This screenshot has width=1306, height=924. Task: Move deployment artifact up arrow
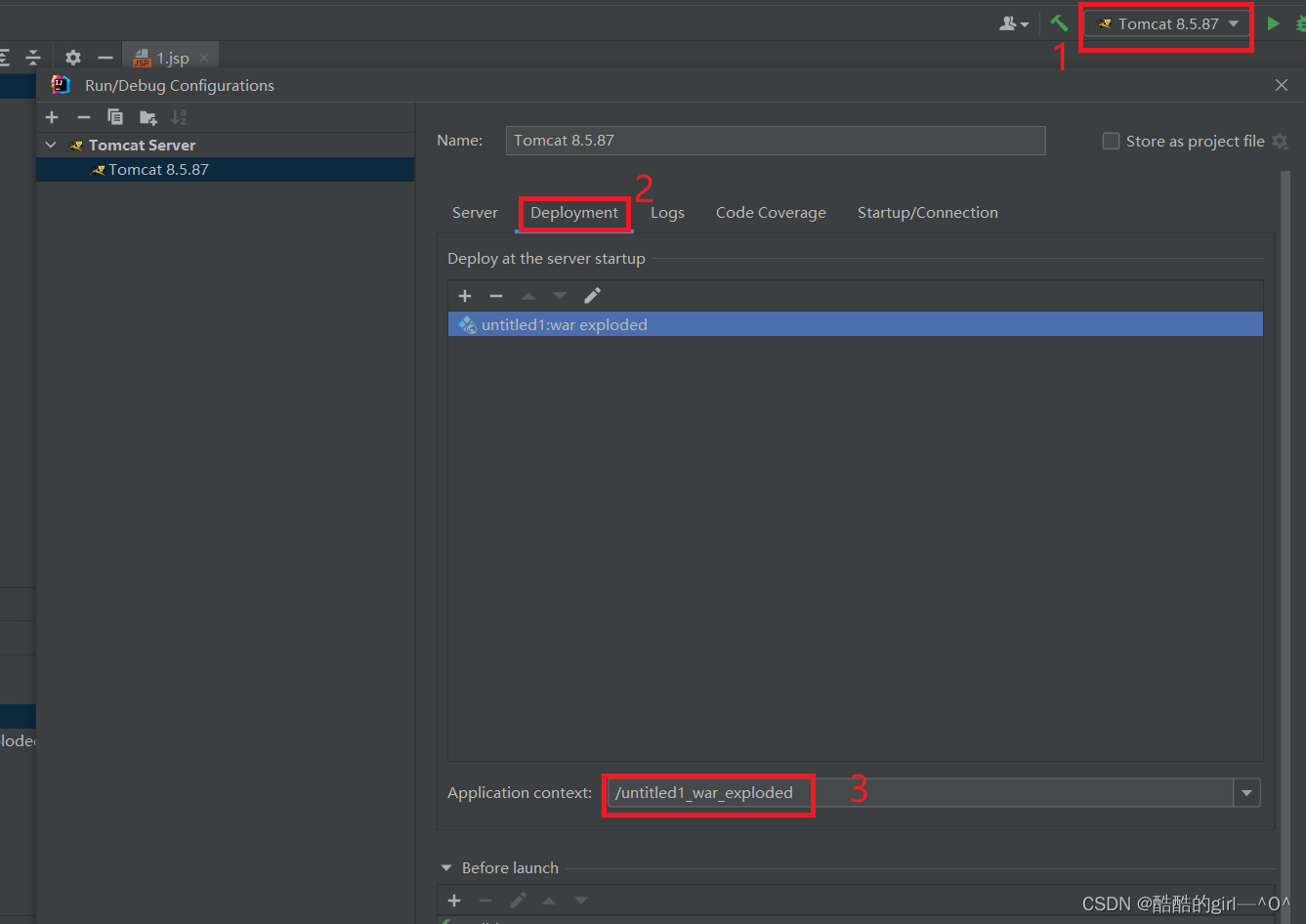point(528,296)
